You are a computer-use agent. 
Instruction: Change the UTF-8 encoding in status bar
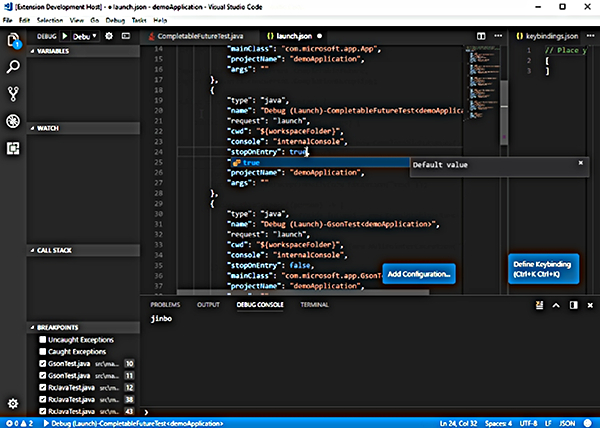point(528,423)
